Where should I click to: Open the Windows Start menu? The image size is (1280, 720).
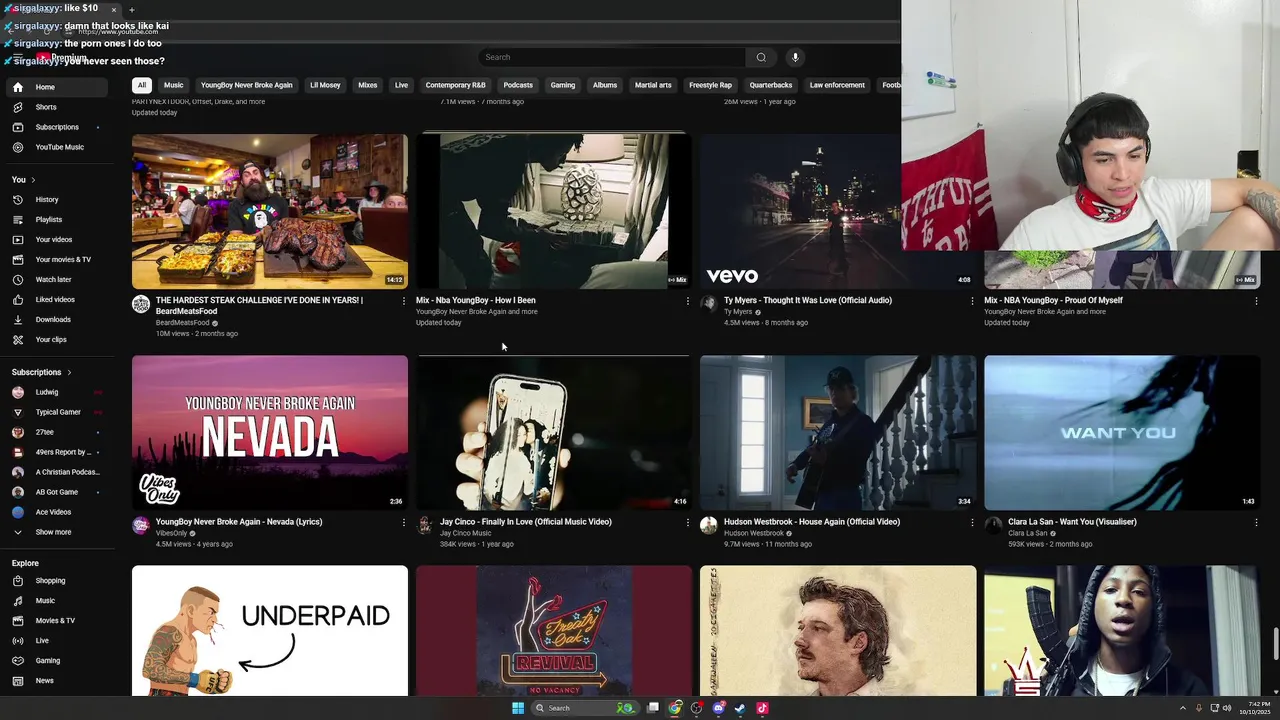(x=518, y=708)
